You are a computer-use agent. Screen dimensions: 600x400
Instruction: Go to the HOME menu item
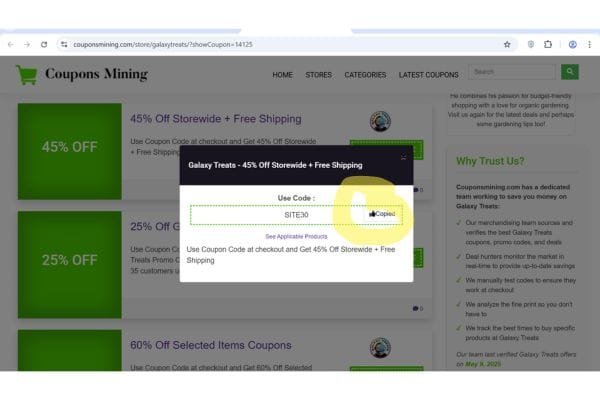282,75
